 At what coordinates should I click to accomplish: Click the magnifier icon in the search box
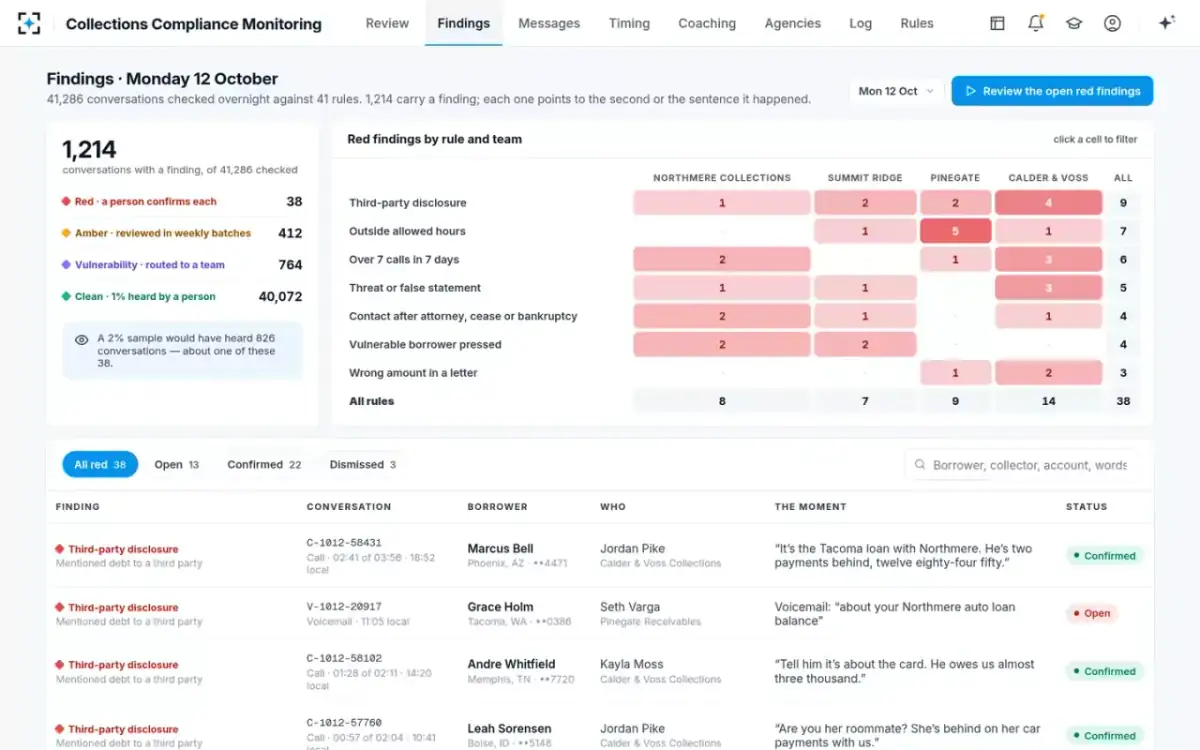tap(920, 465)
